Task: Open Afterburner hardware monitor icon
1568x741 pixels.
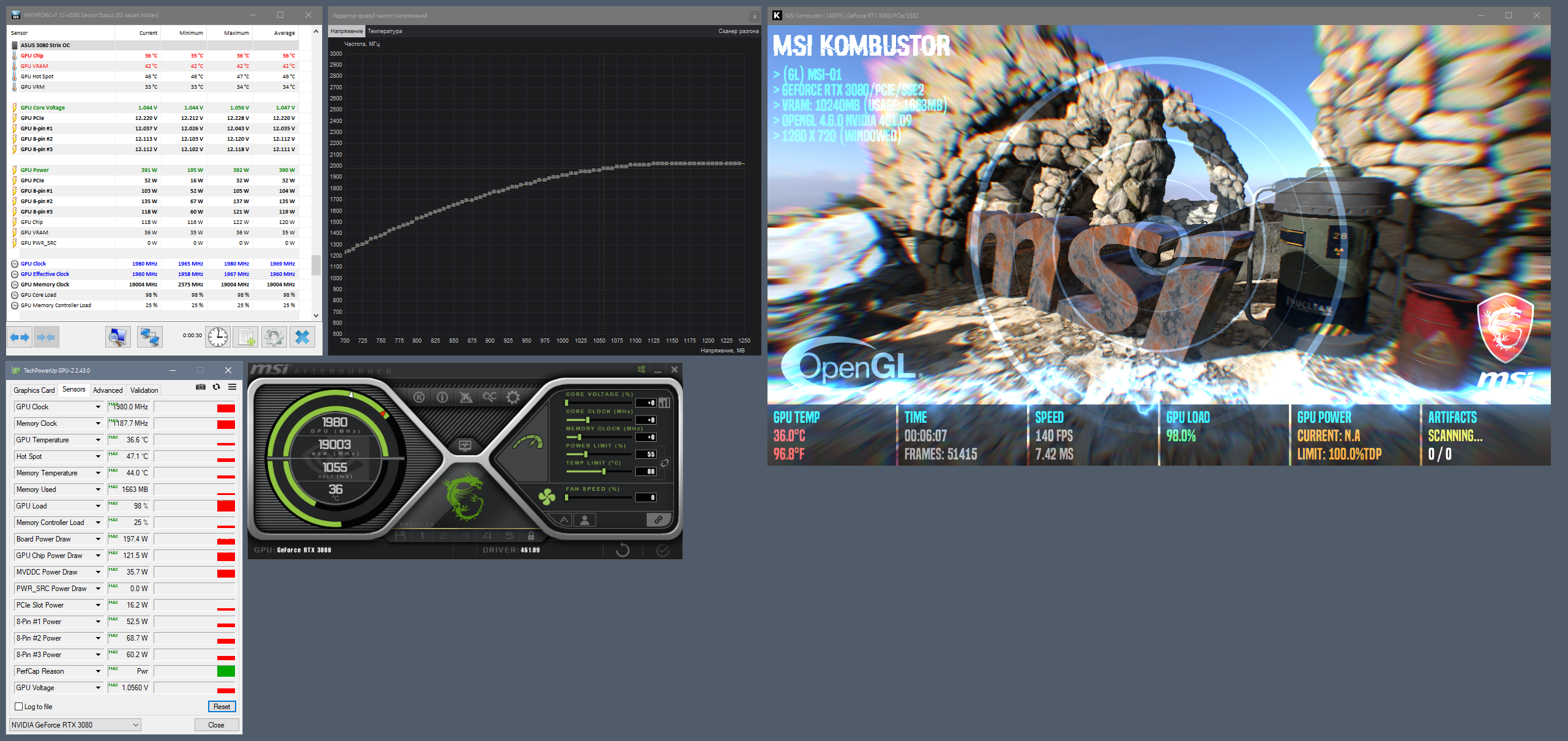Action: (465, 445)
